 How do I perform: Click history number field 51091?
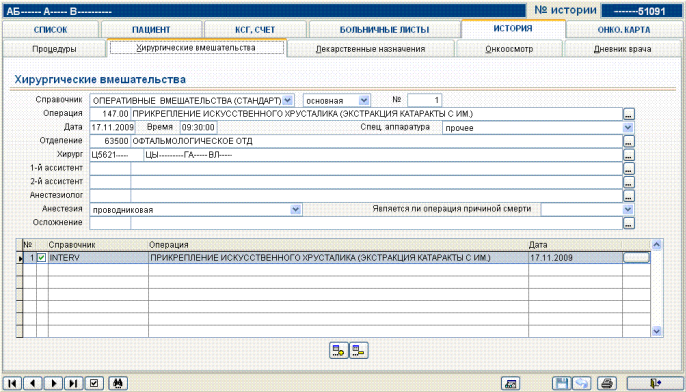(x=641, y=11)
